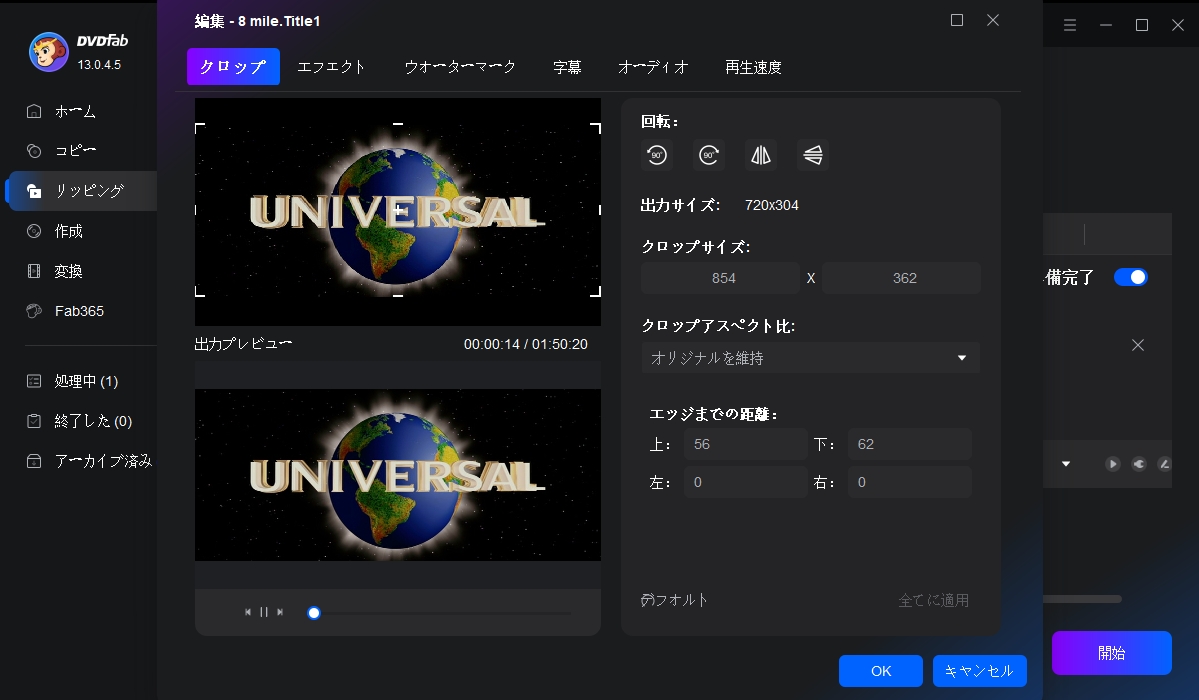Toggle the 準備完了 switch in main window
The image size is (1199, 700).
[1130, 277]
